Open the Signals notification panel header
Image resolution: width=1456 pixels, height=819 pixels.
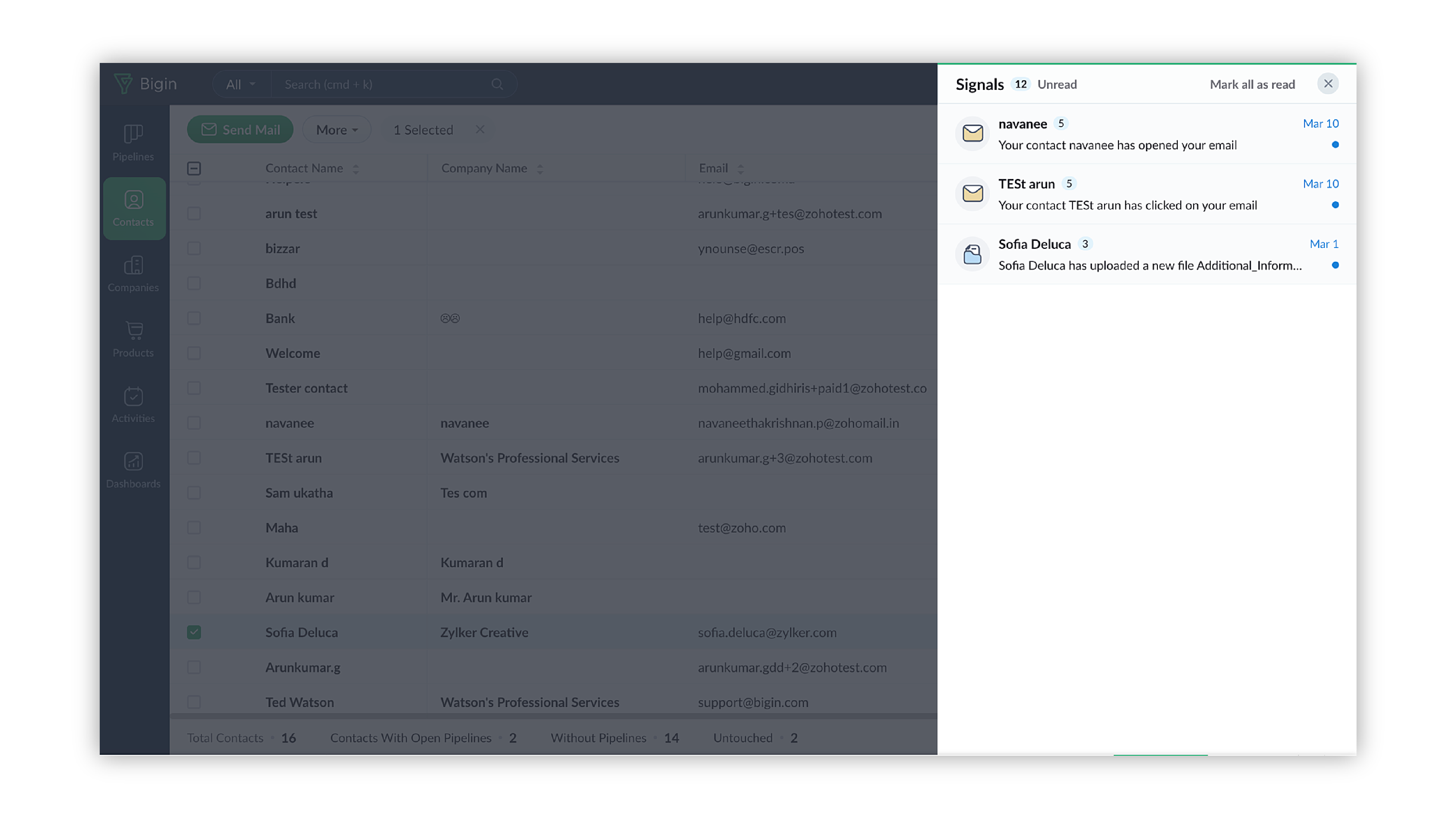tap(980, 84)
